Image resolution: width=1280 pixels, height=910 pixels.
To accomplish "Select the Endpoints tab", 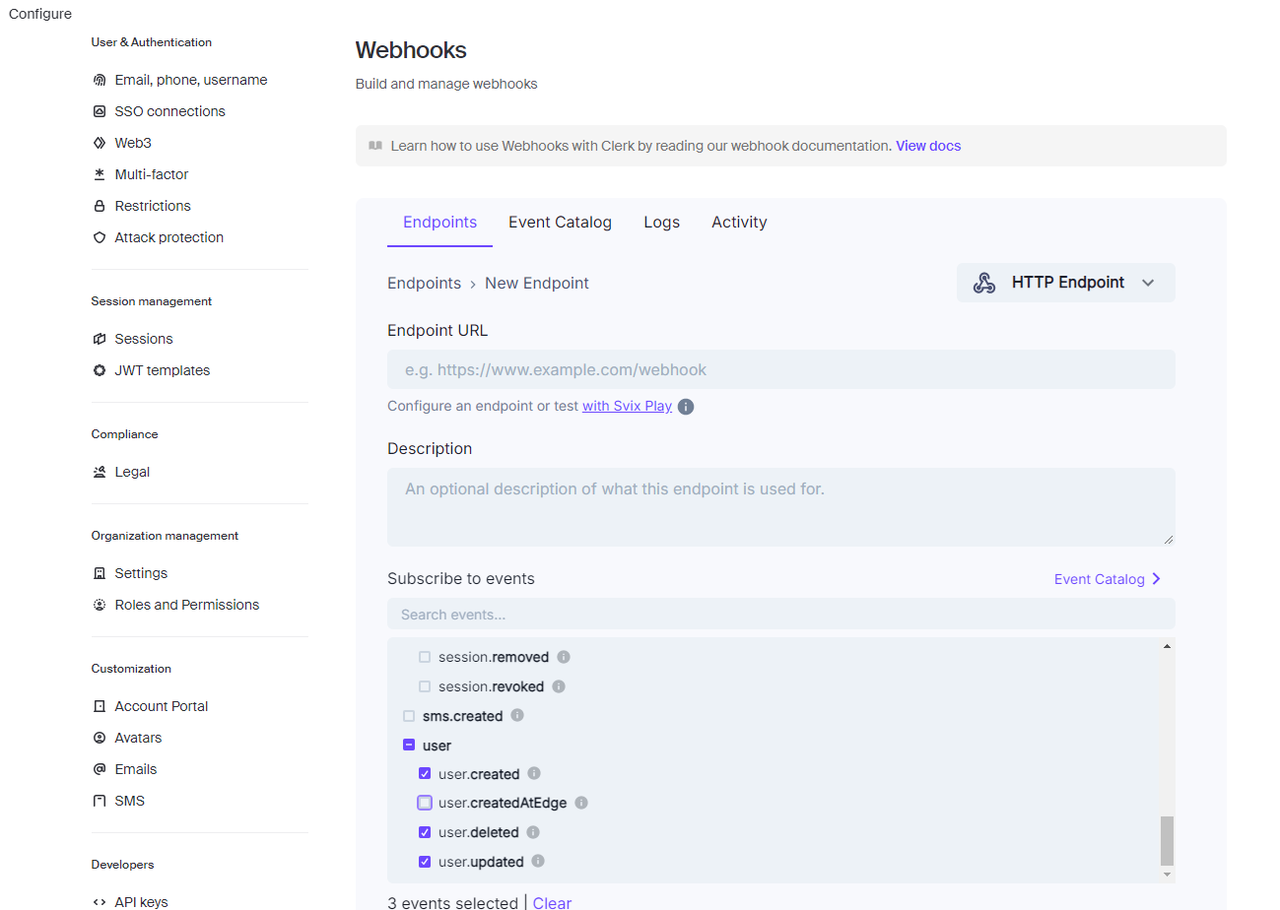I will coord(440,222).
